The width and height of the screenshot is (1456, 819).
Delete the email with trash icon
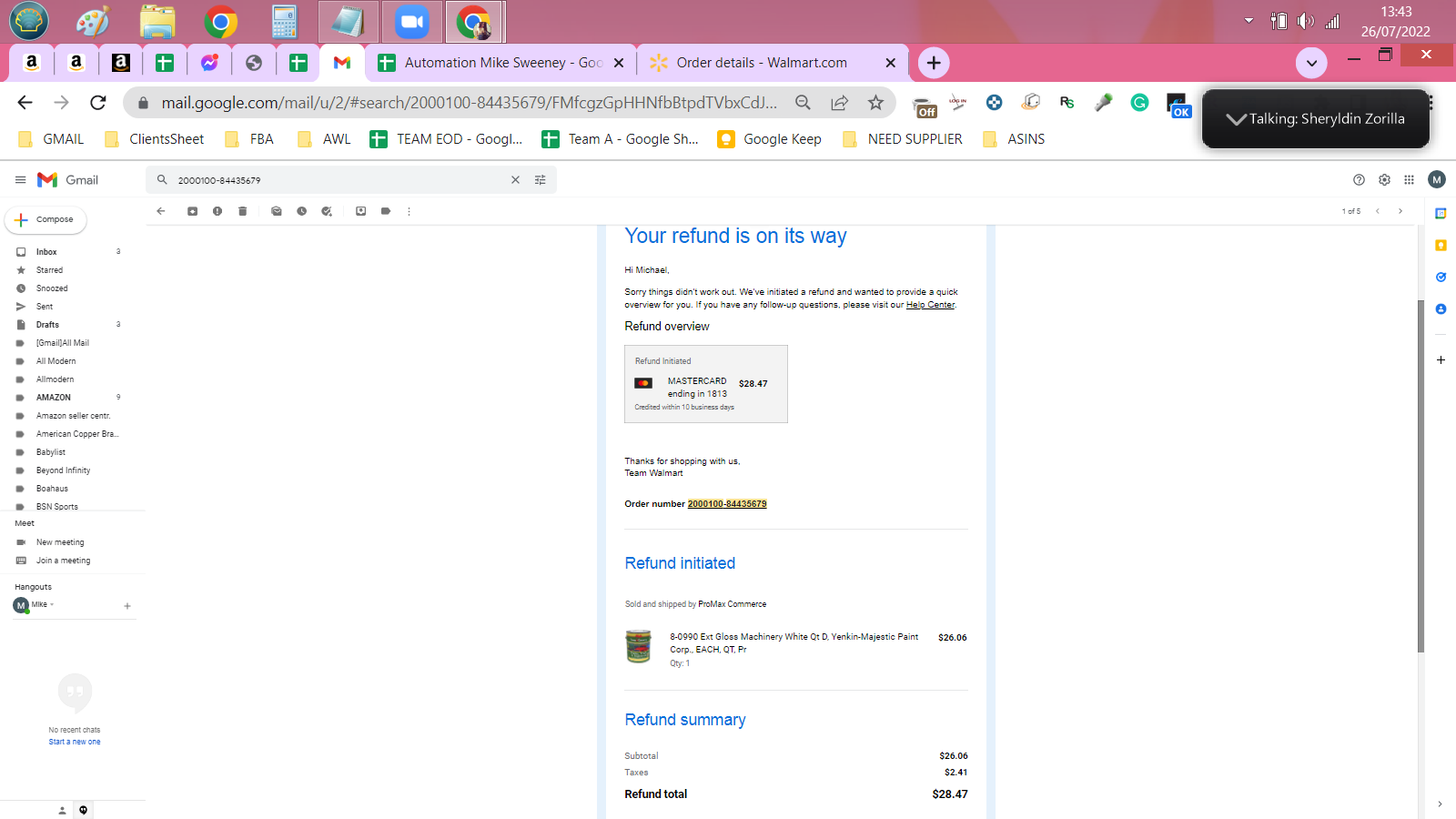tap(242, 211)
